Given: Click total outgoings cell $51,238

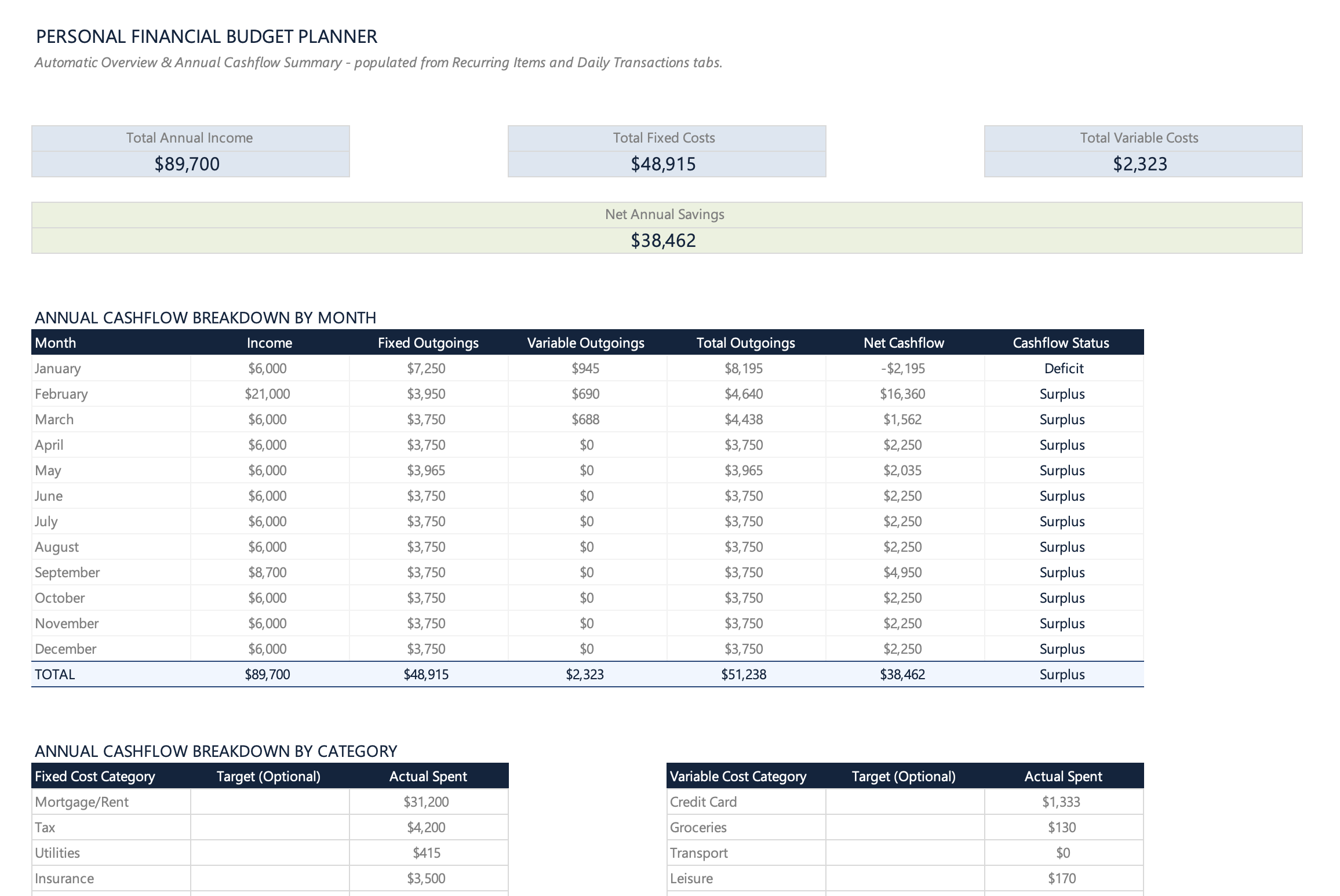Looking at the screenshot, I should 747,675.
